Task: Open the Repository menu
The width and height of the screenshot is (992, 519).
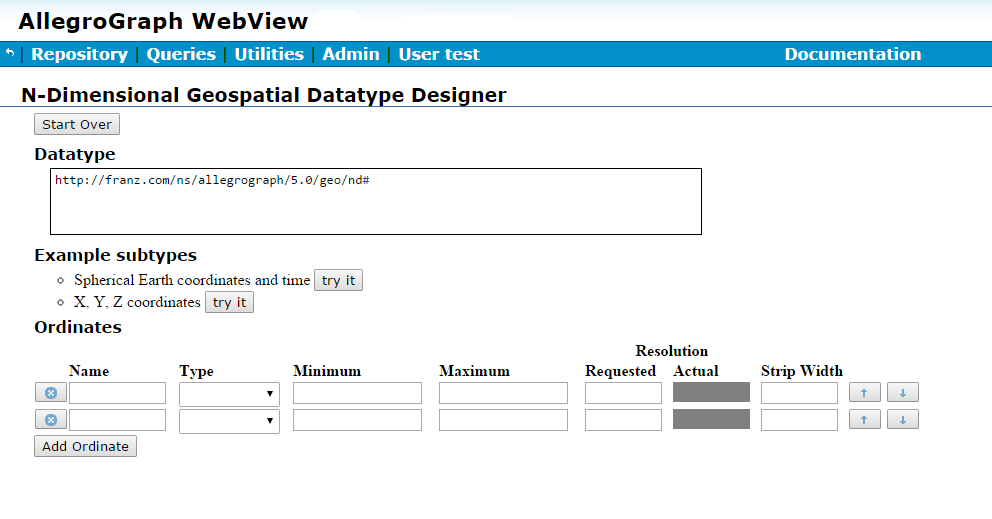Action: 79,55
